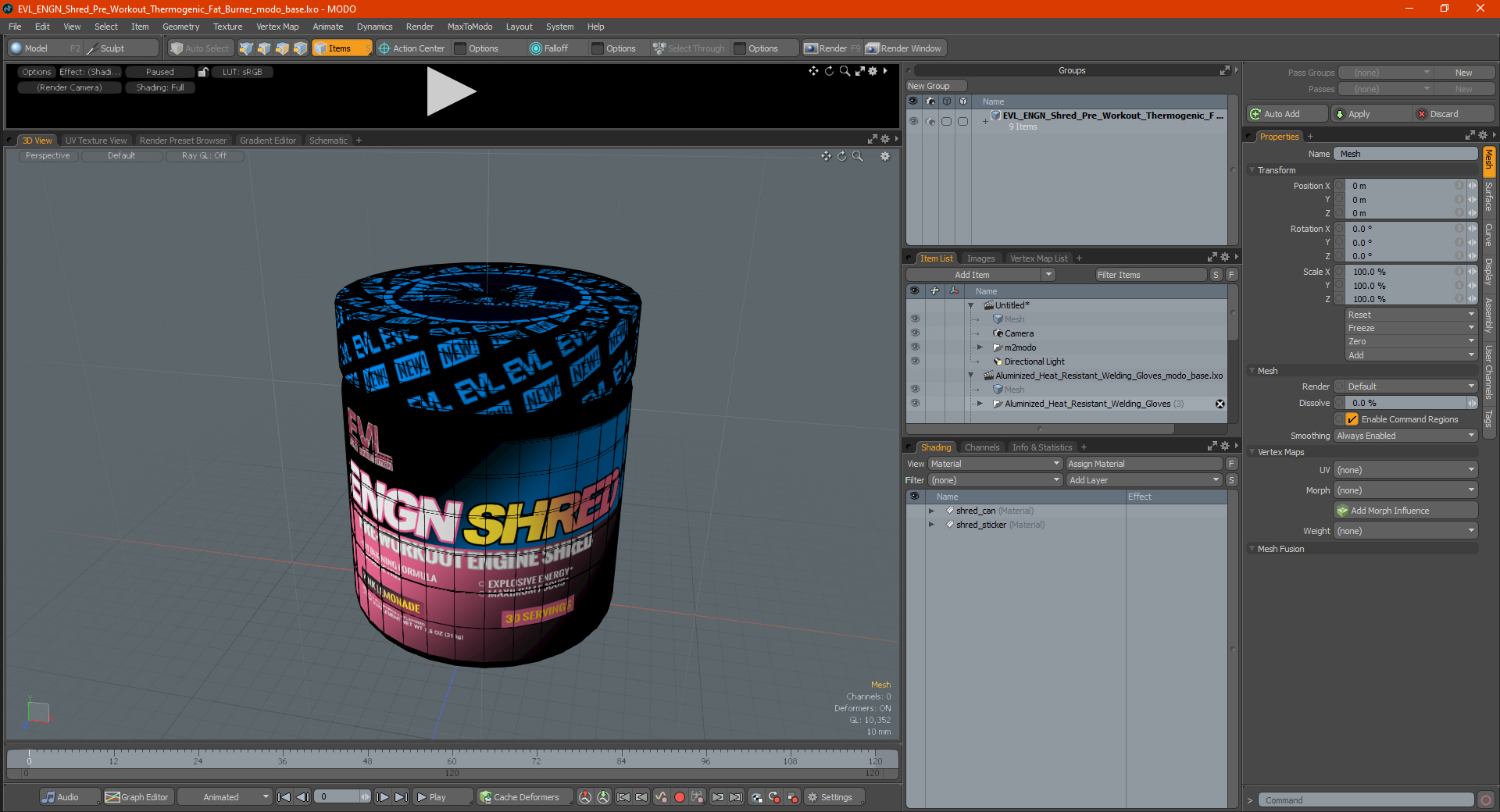The width and height of the screenshot is (1500, 812).
Task: Open the Render Default dropdown
Action: point(1411,386)
